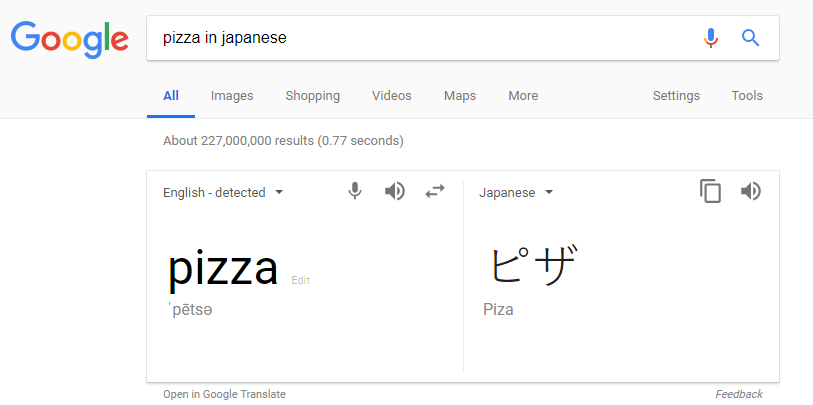This screenshot has width=813, height=405.
Task: Swap the translation languages
Action: (435, 191)
